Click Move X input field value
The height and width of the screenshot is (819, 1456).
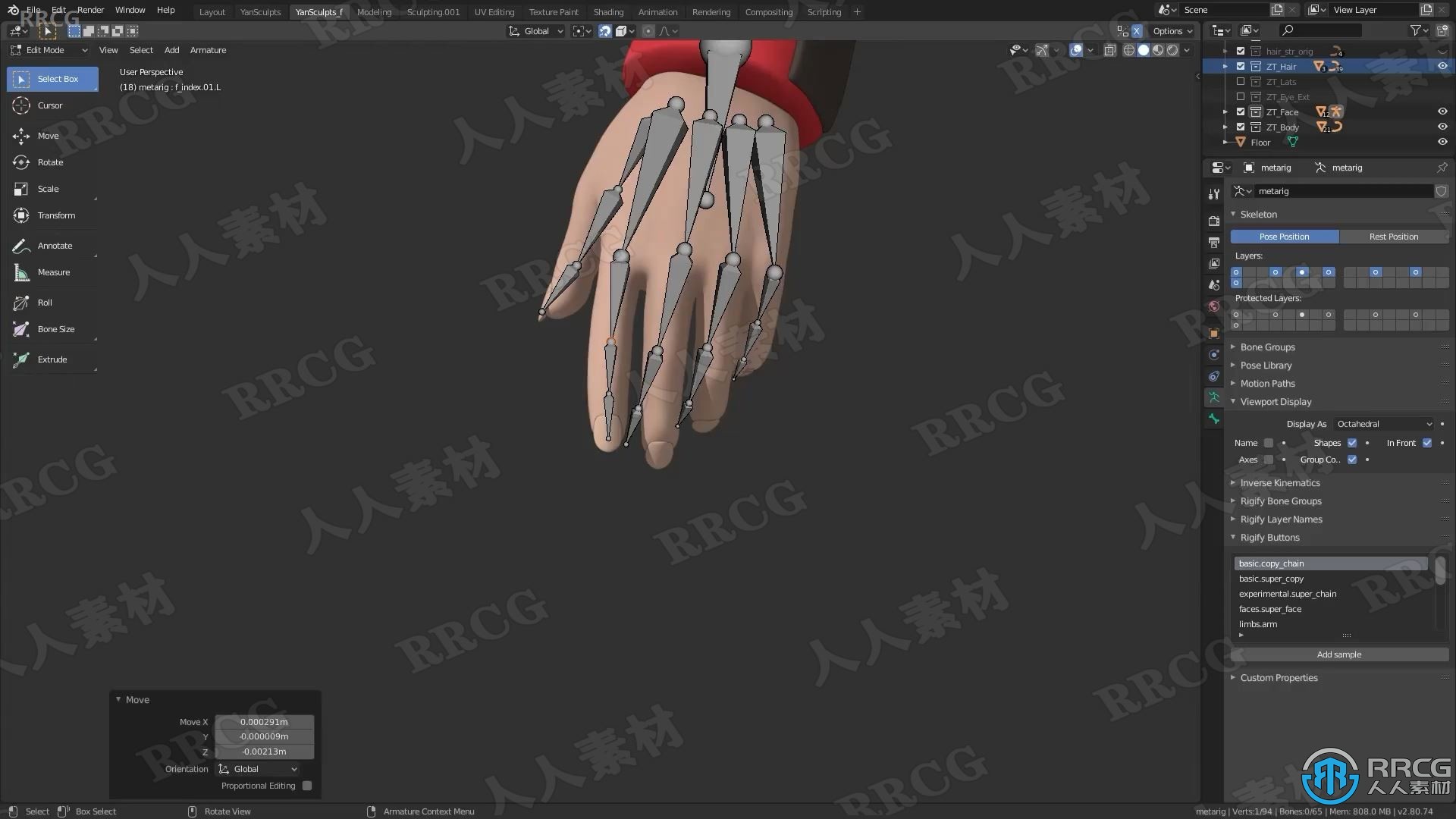pos(263,721)
